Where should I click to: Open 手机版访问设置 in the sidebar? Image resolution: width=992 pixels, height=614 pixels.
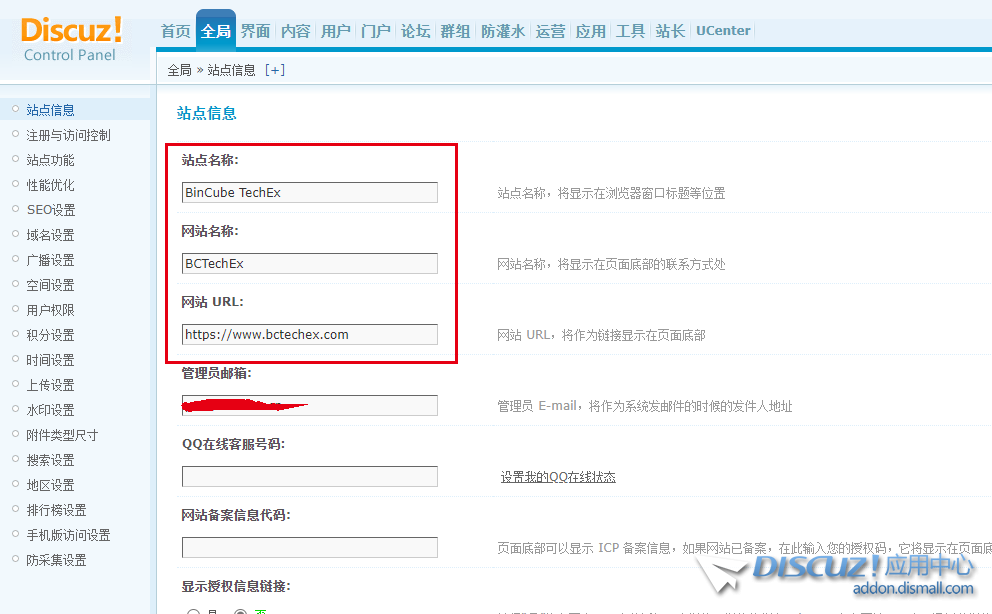pyautogui.click(x=68, y=535)
